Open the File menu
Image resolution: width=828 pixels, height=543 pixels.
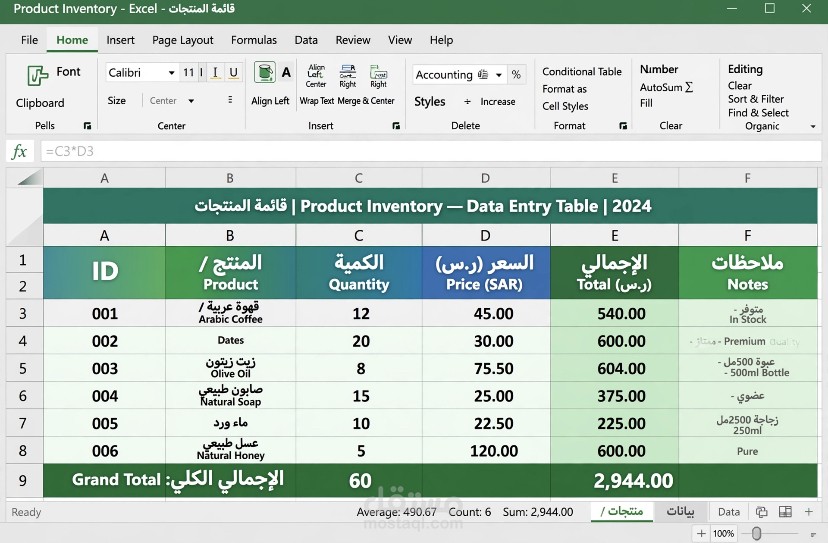[x=30, y=40]
